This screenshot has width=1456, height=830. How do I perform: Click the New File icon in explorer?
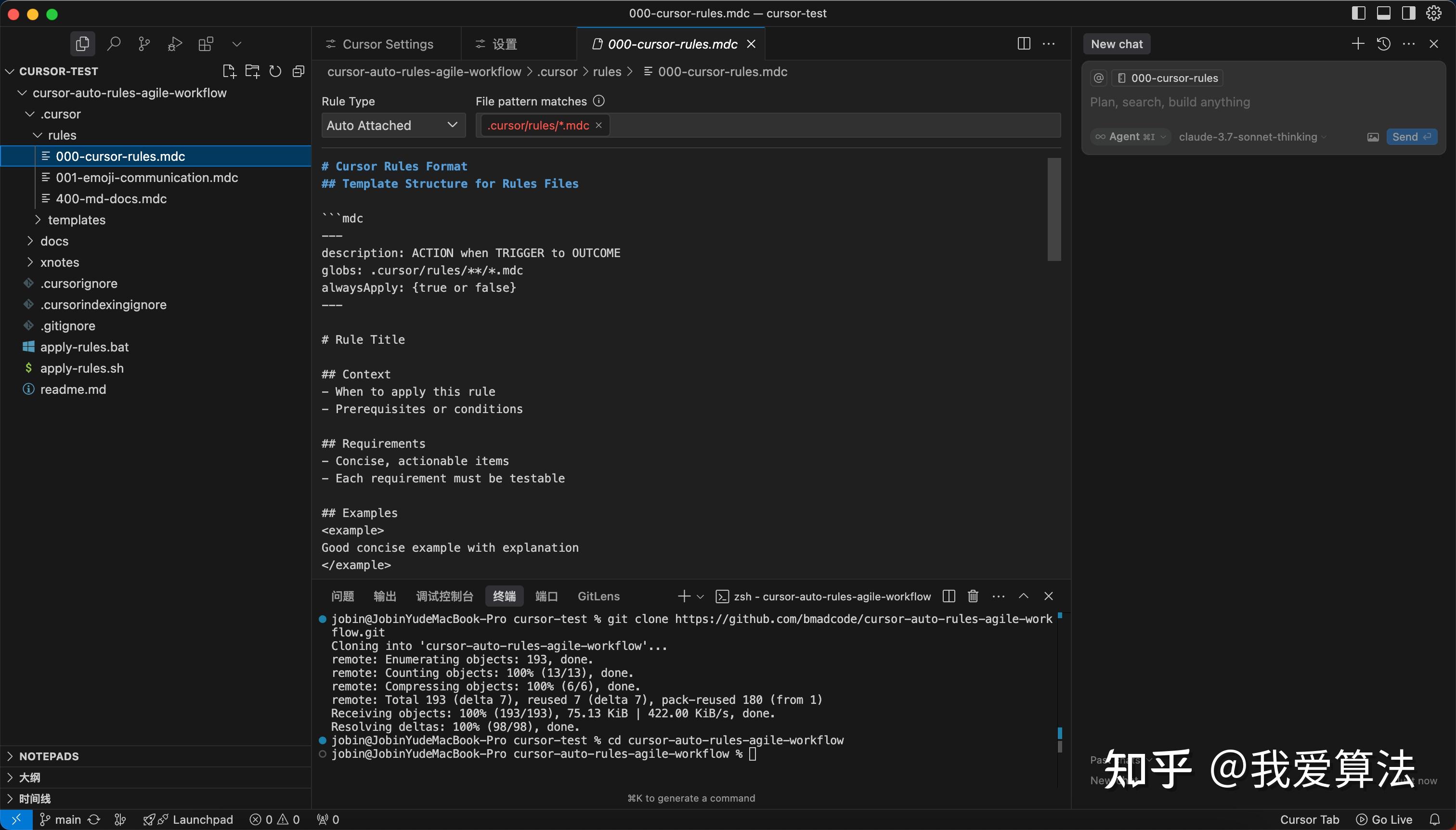(x=229, y=71)
